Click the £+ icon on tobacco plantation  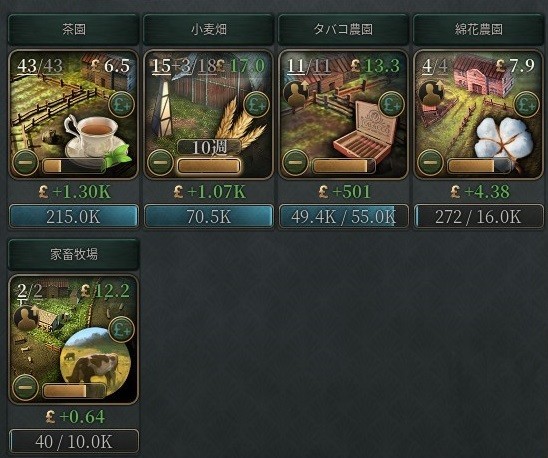pyautogui.click(x=391, y=104)
